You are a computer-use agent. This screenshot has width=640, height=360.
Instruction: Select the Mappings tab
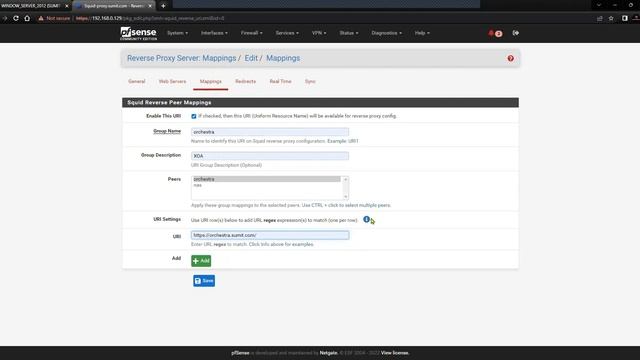point(211,82)
